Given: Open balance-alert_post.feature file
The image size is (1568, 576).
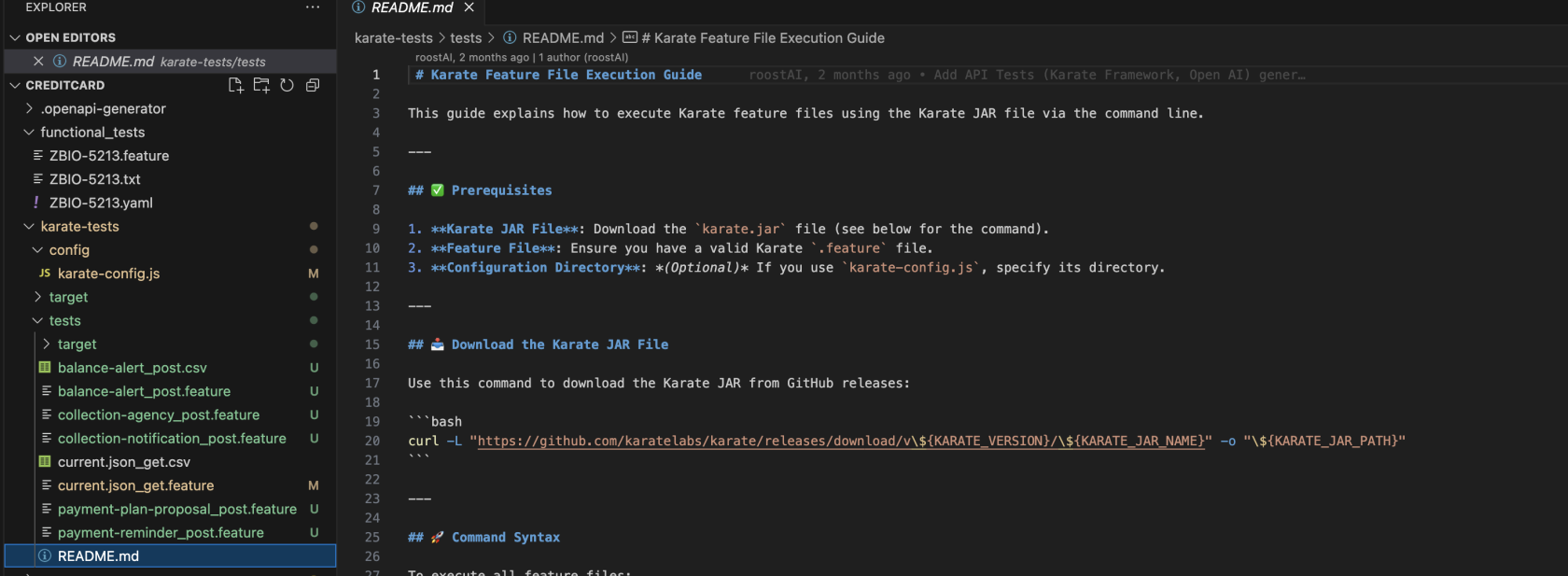Looking at the screenshot, I should (144, 391).
